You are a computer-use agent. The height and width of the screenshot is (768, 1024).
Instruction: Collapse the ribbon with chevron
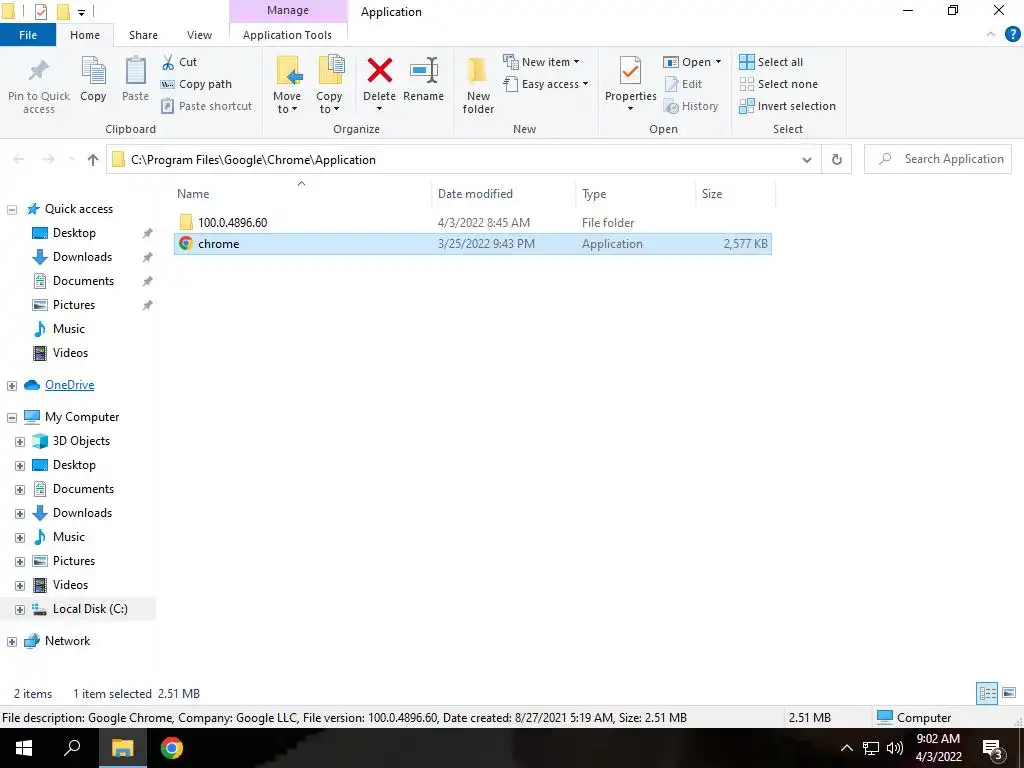[991, 35]
